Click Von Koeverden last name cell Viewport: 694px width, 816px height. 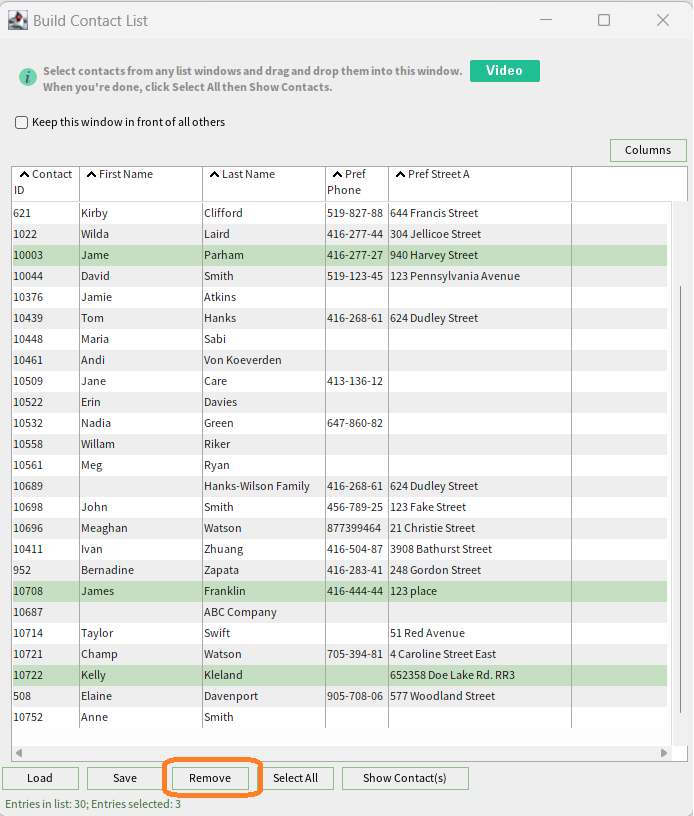(264, 360)
